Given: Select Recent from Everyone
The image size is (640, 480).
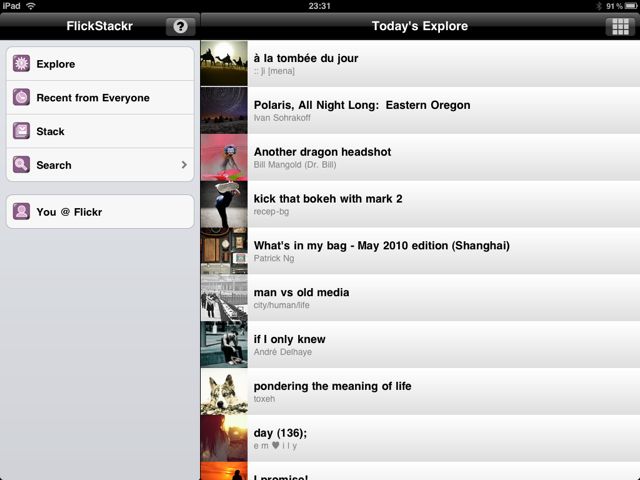Looking at the screenshot, I should coord(100,98).
